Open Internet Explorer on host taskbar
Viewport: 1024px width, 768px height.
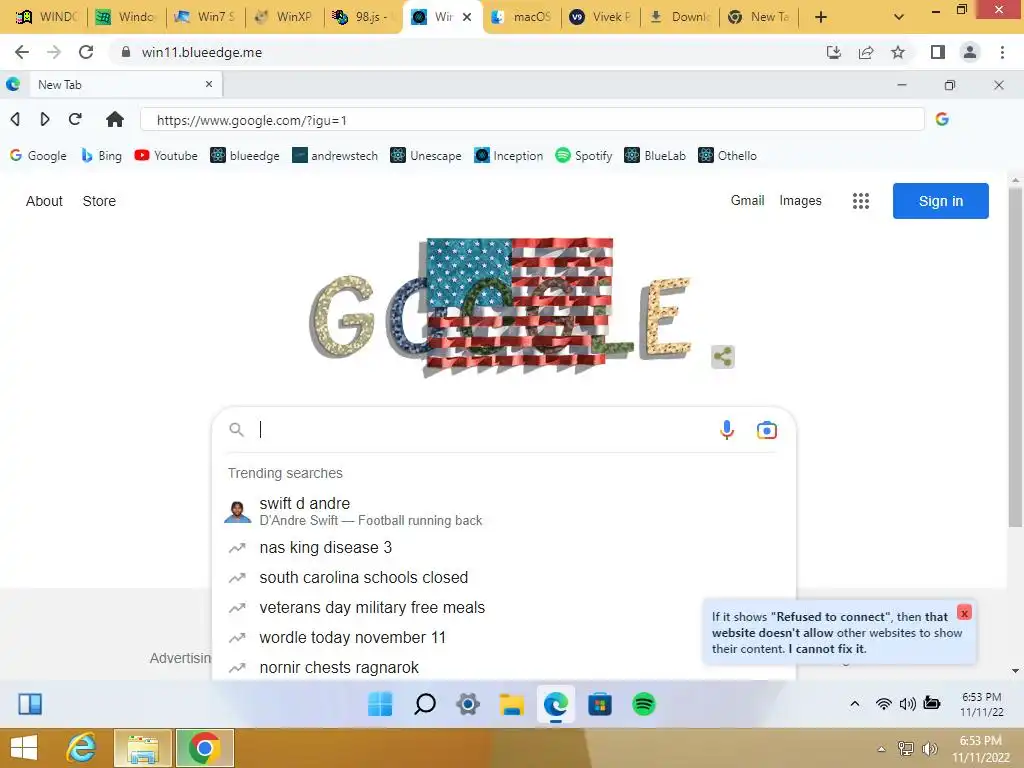tap(82, 748)
